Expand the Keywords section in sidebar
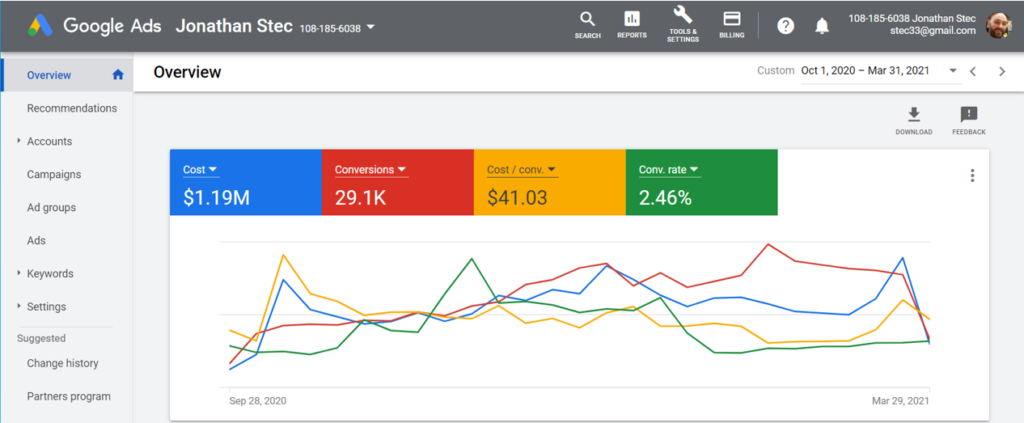This screenshot has height=423, width=1024. click(19, 273)
